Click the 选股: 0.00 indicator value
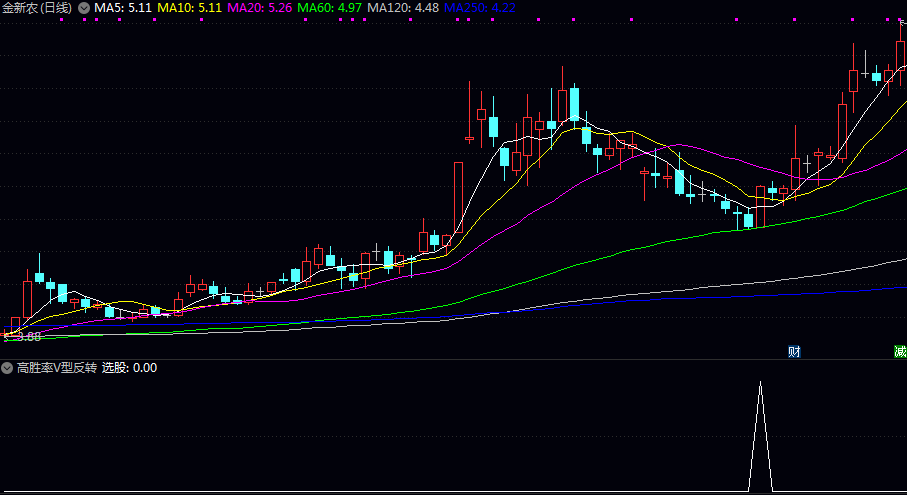907x495 pixels. [x=129, y=368]
